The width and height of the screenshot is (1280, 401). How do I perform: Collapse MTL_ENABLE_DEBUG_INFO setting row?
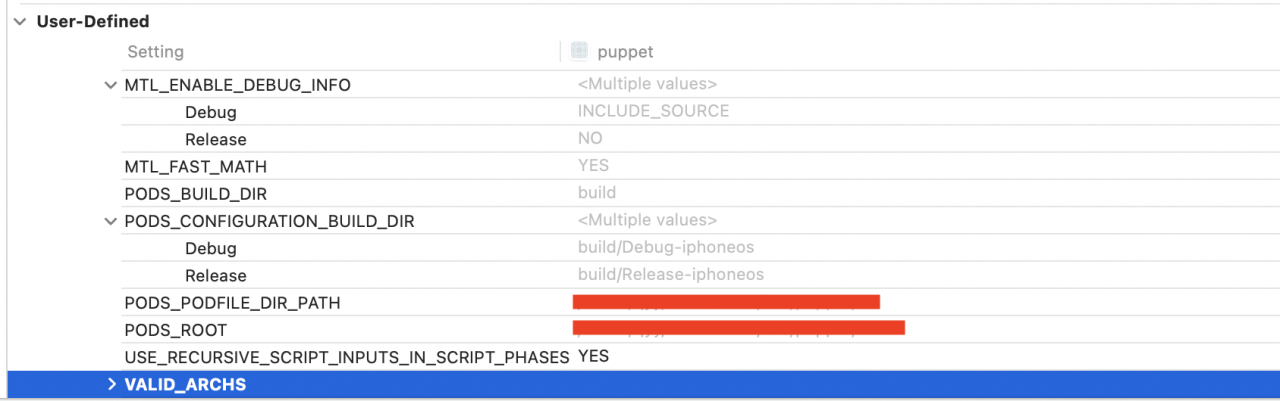coord(110,85)
